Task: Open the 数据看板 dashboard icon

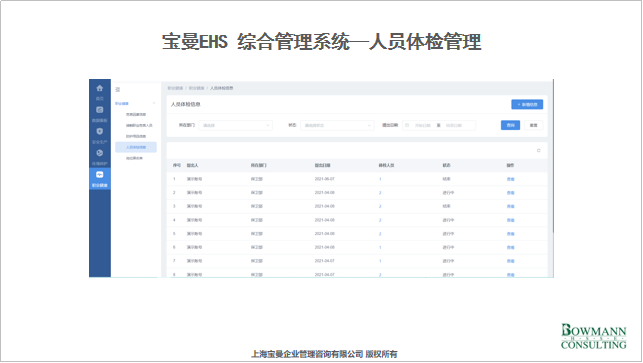Action: click(100, 110)
